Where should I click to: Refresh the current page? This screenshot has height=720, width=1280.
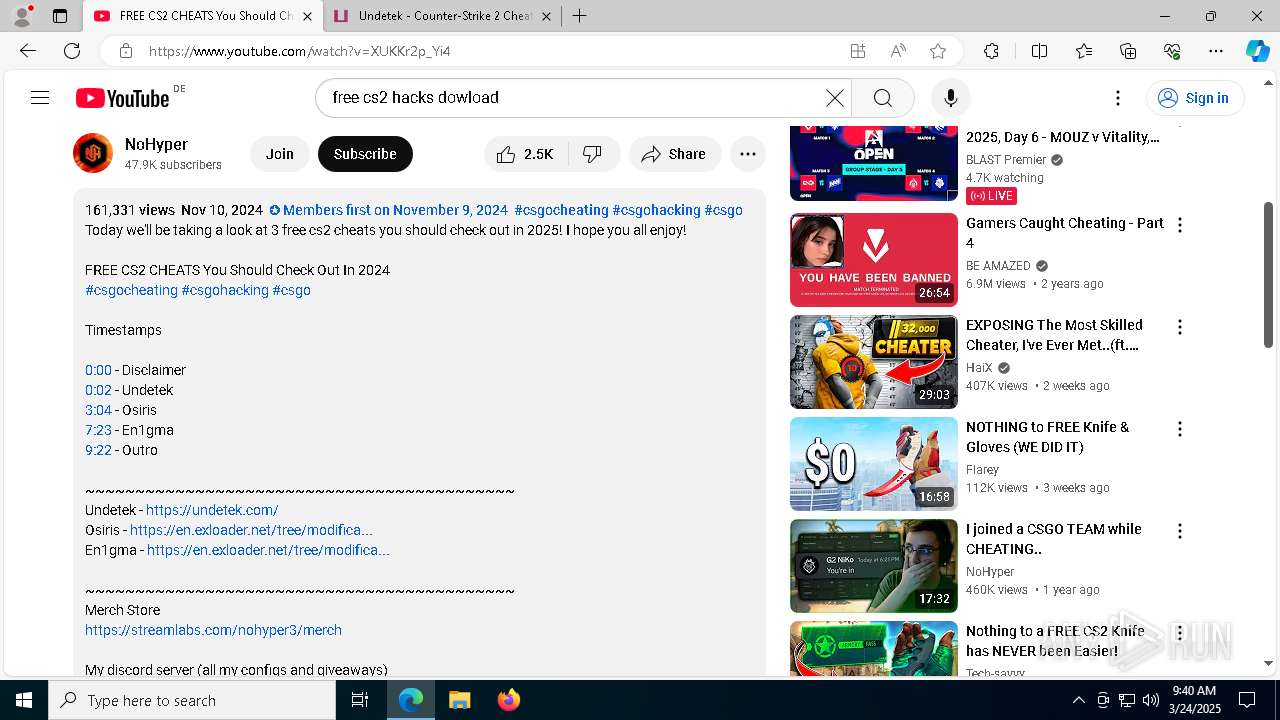click(72, 51)
